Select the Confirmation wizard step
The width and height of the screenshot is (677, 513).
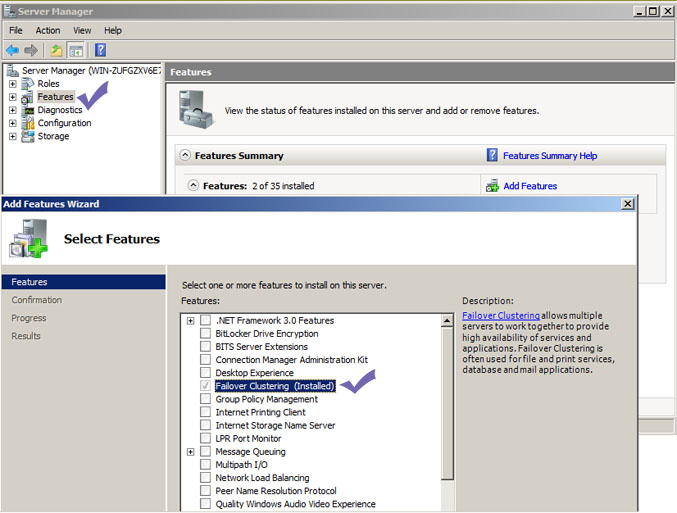pyautogui.click(x=37, y=300)
